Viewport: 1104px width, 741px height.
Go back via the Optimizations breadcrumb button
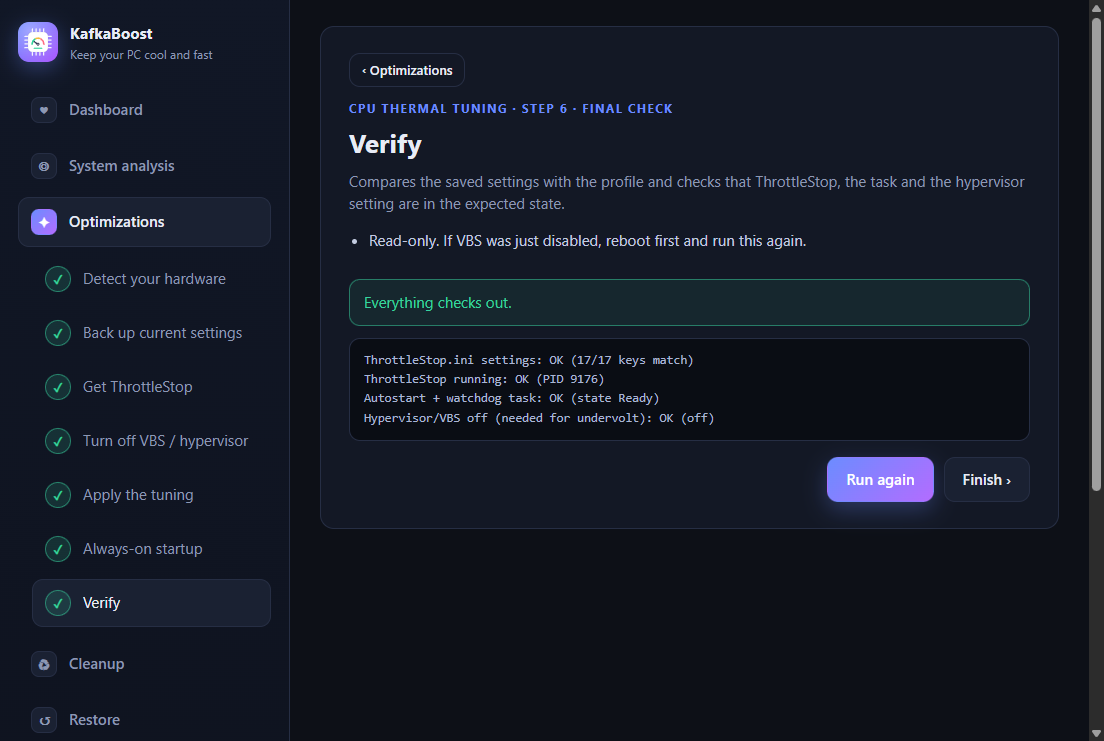tap(407, 70)
